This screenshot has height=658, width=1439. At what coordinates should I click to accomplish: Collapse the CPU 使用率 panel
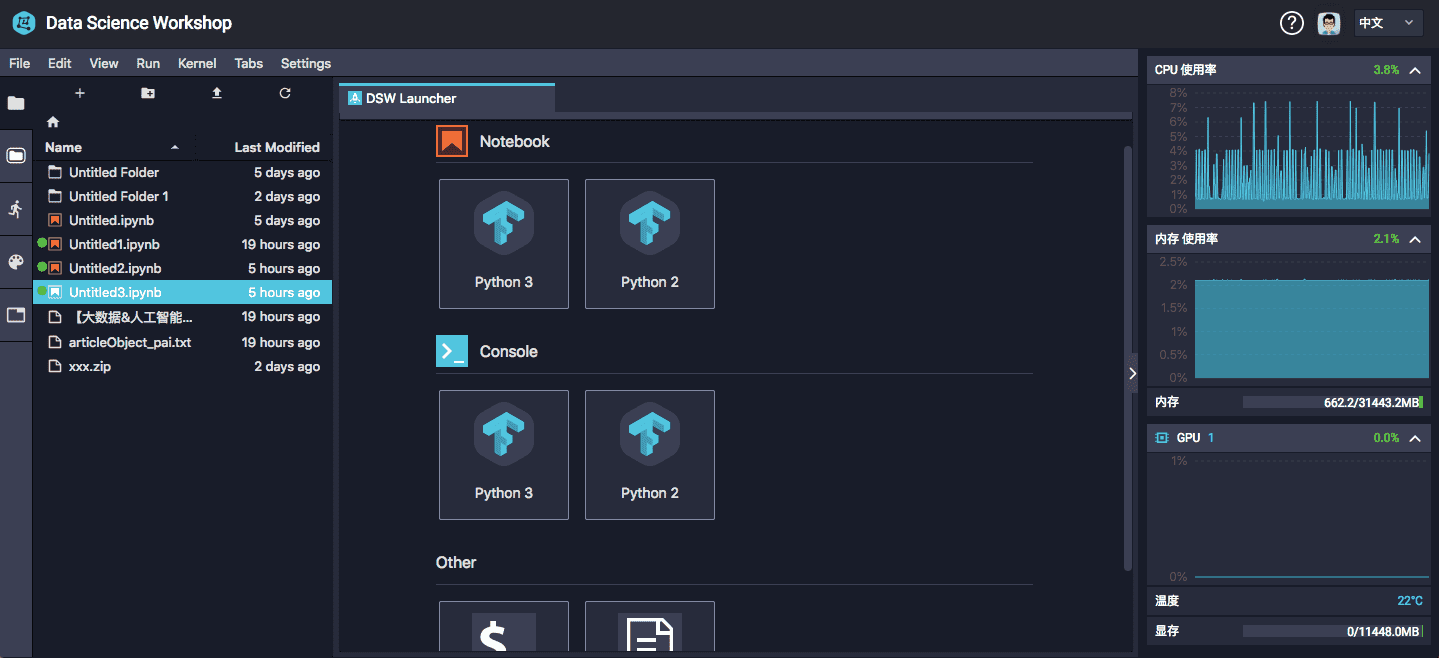pos(1415,70)
